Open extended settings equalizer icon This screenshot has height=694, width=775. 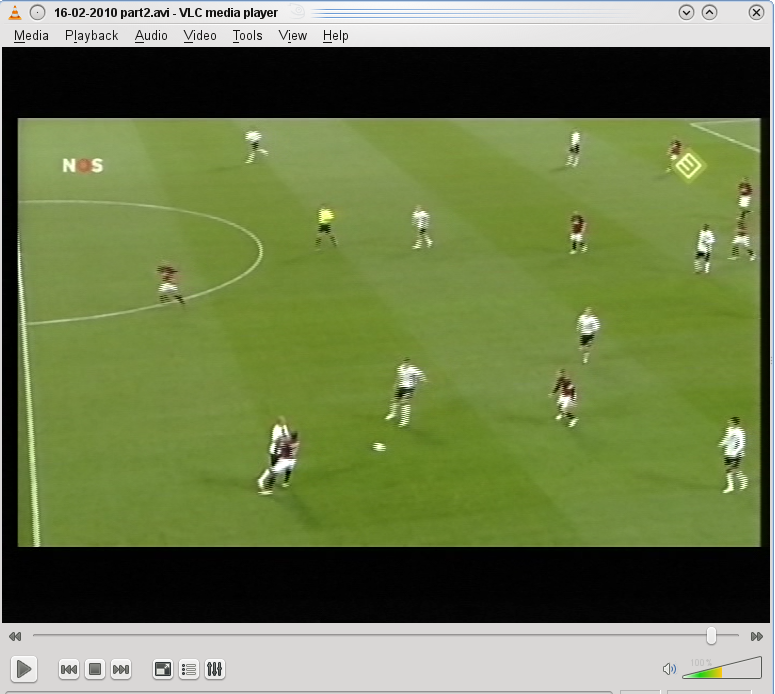pos(214,669)
